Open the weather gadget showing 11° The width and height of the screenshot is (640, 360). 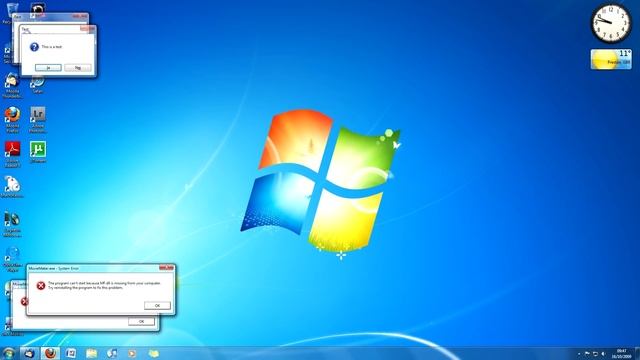point(611,59)
